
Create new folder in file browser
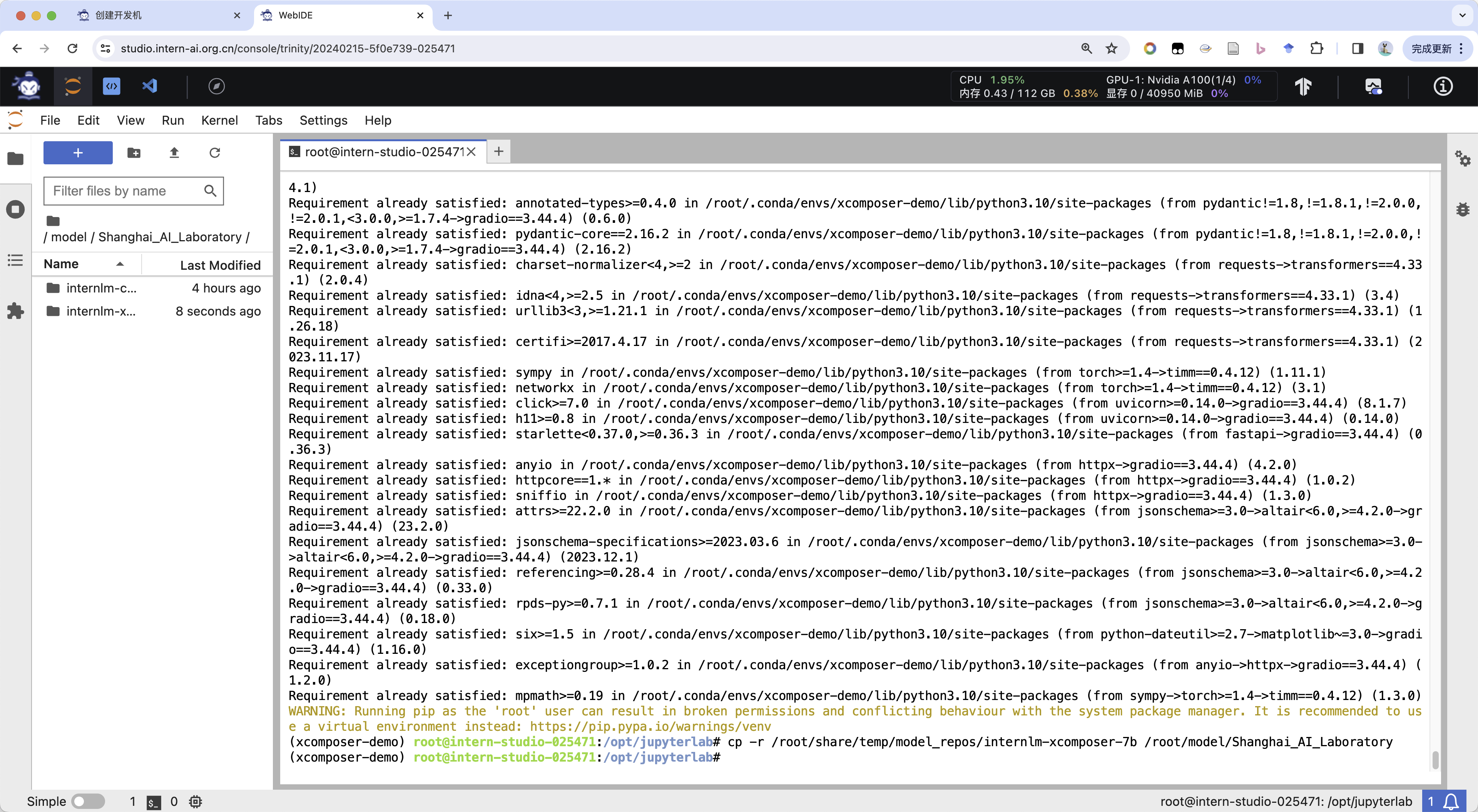134,153
